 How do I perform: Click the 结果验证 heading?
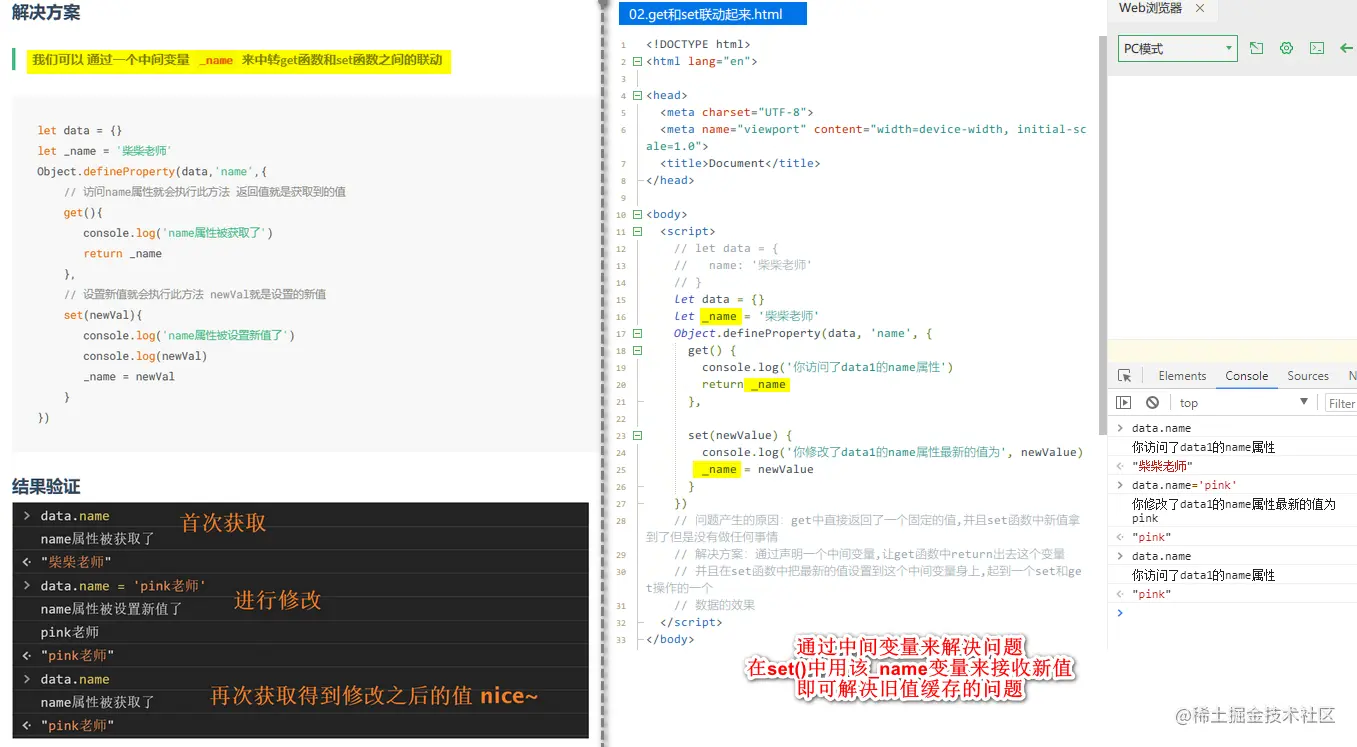(46, 487)
